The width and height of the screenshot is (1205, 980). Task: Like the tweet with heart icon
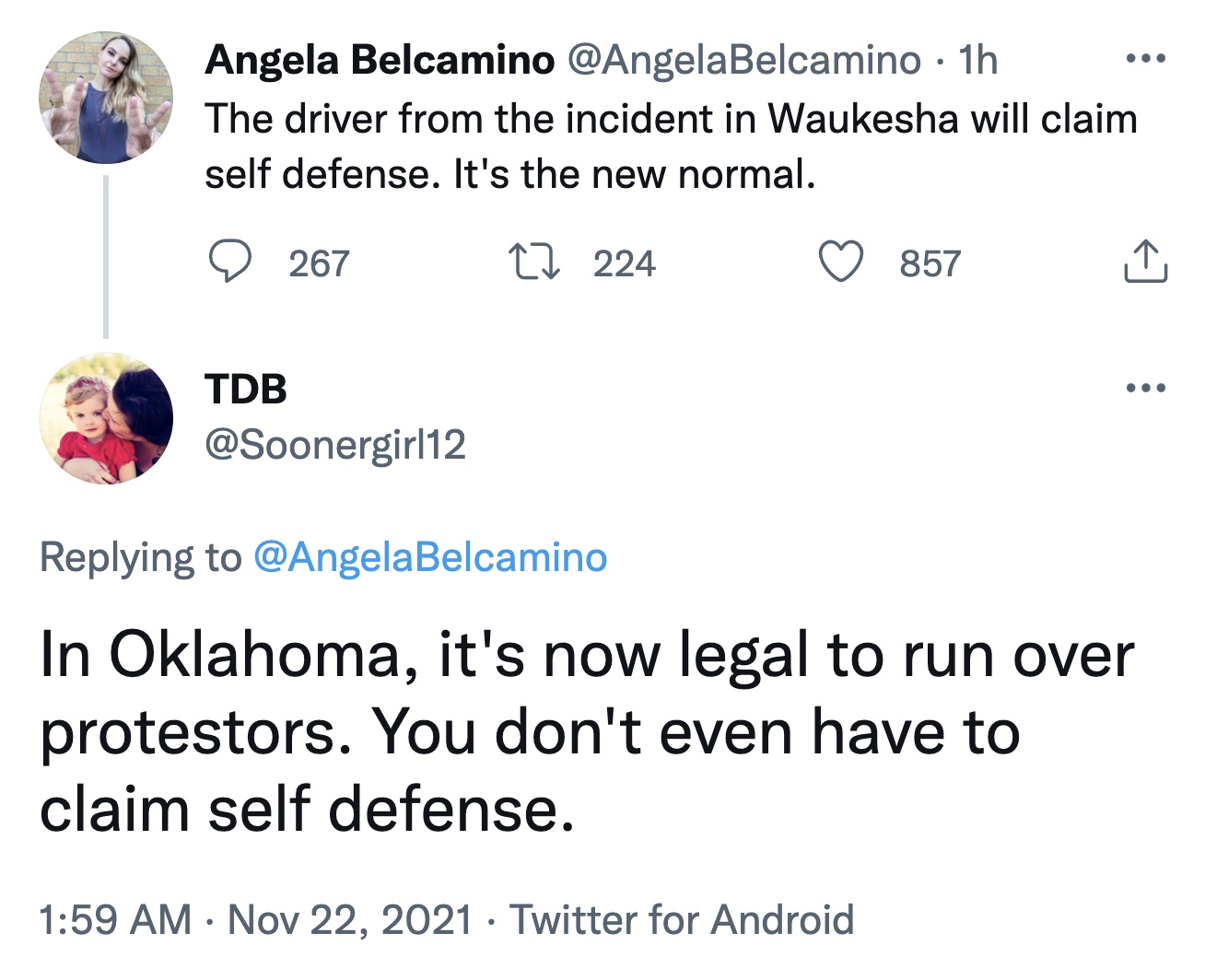(x=841, y=262)
